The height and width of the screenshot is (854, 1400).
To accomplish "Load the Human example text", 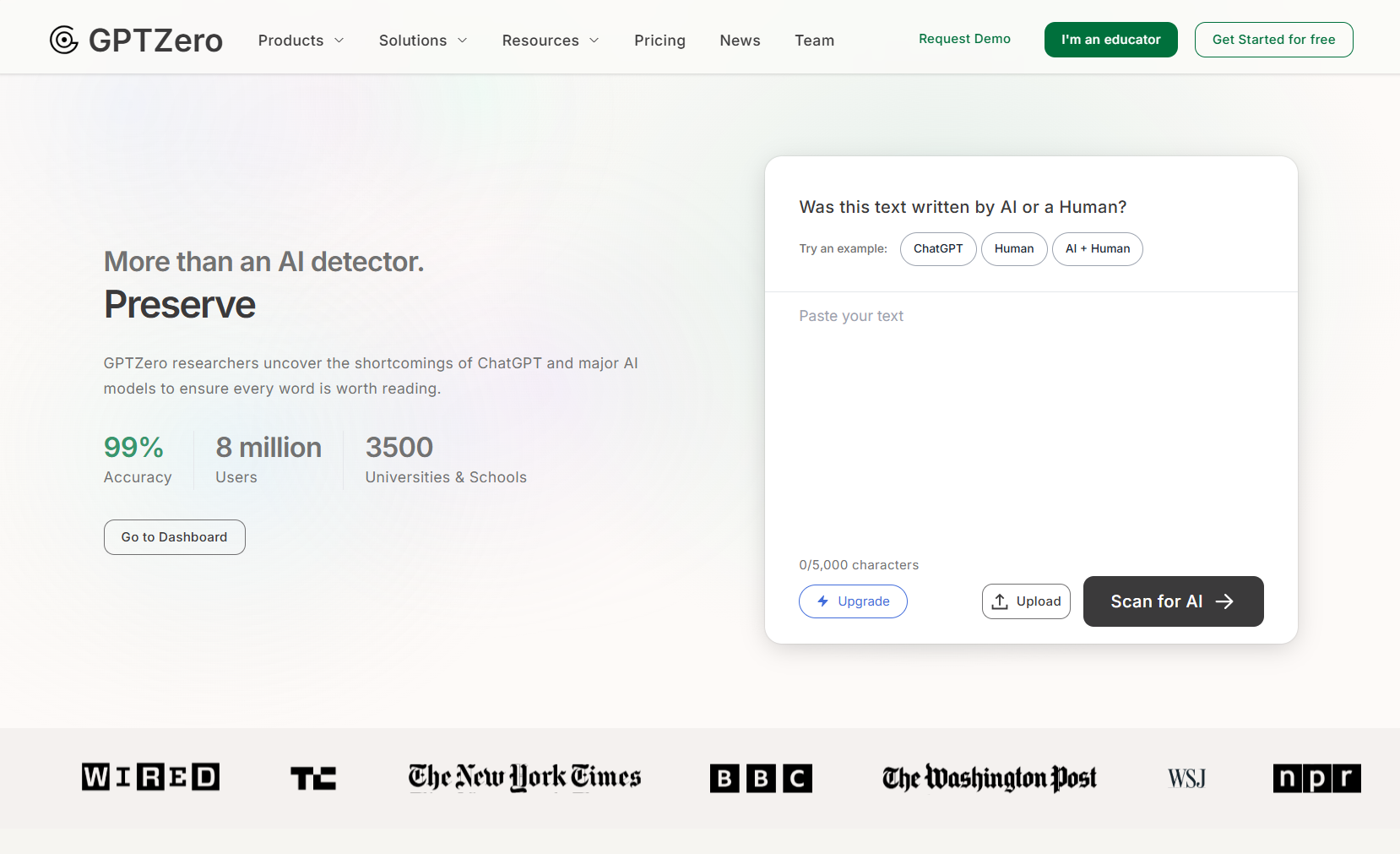I will (x=1014, y=249).
